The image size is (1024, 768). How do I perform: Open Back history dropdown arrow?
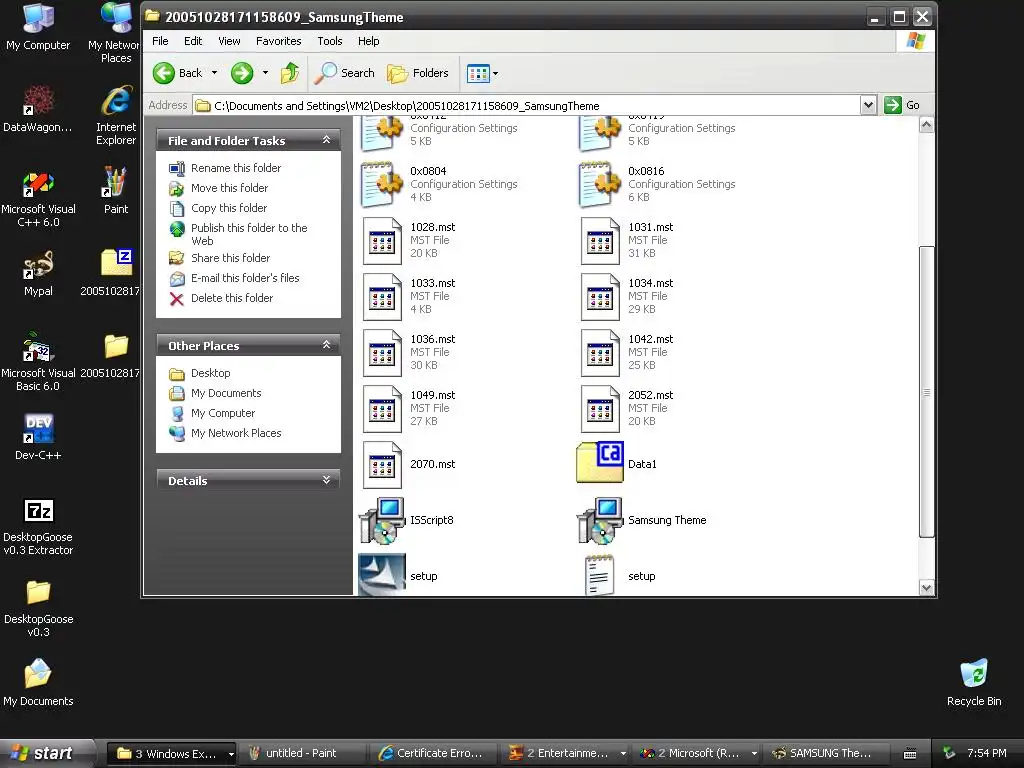click(x=214, y=73)
